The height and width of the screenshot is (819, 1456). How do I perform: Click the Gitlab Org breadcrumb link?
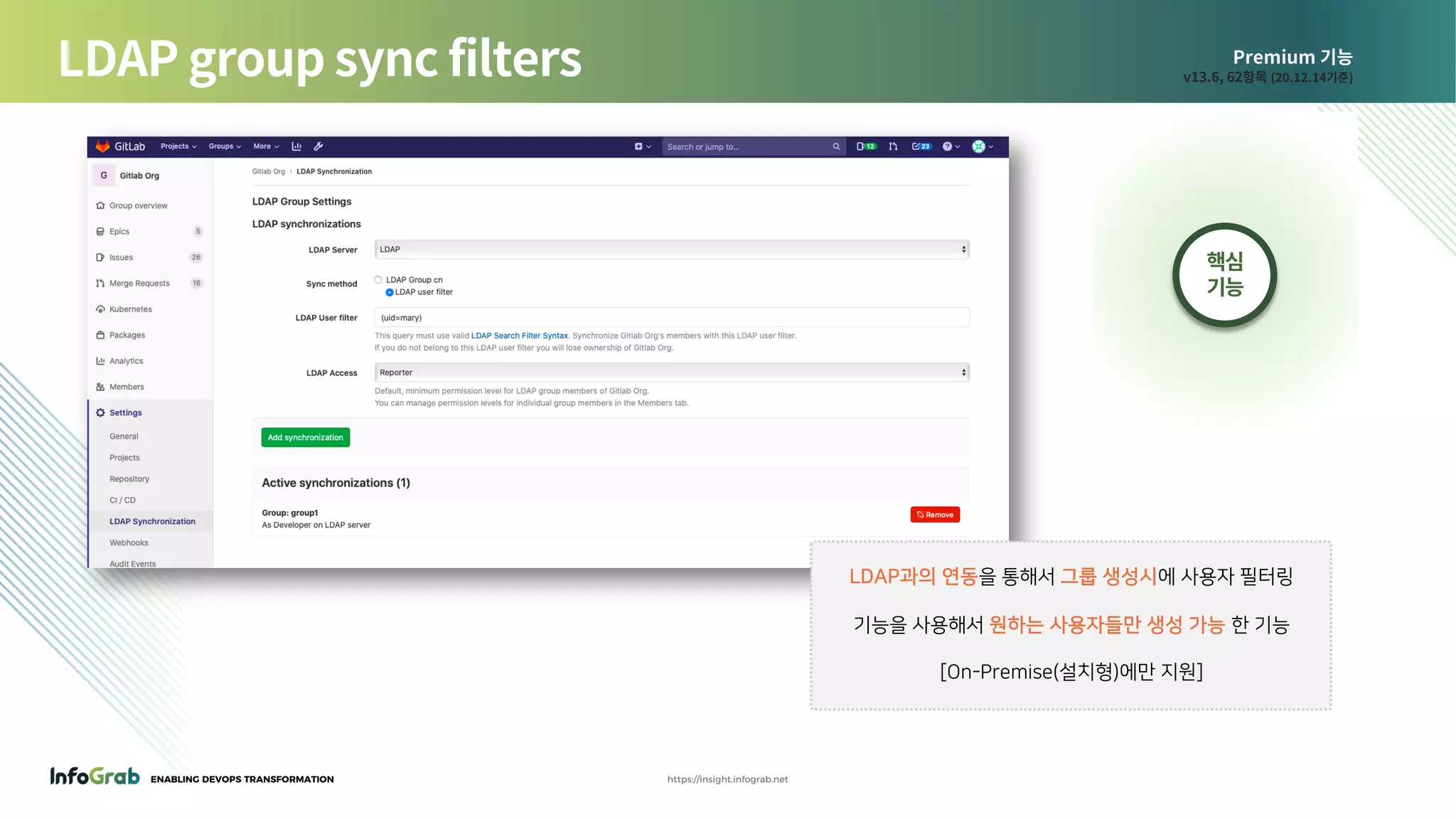point(268,171)
